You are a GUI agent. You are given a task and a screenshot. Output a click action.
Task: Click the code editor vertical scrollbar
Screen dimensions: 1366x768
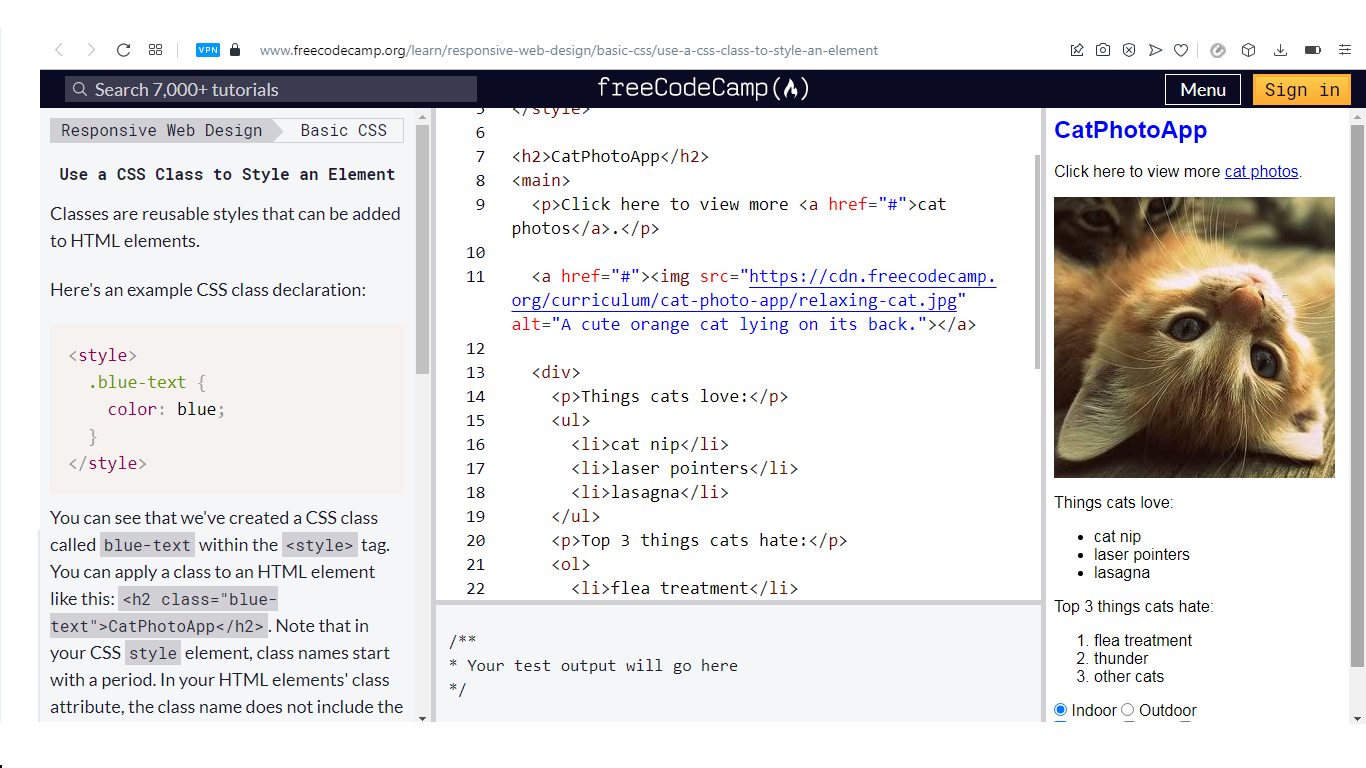click(1038, 262)
